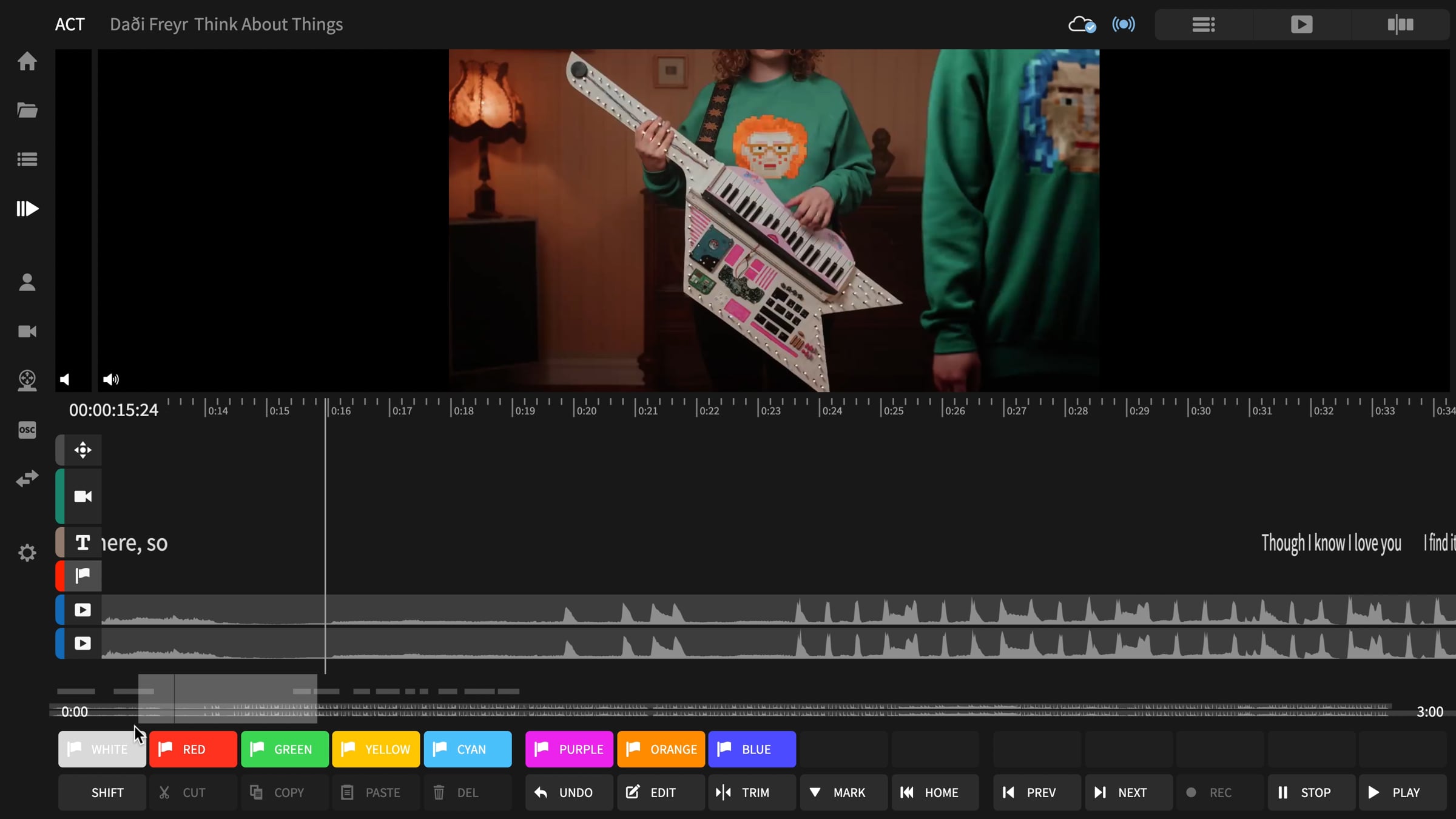This screenshot has height=819, width=1456.
Task: Toggle the loud speaker volume icon
Action: [x=110, y=380]
